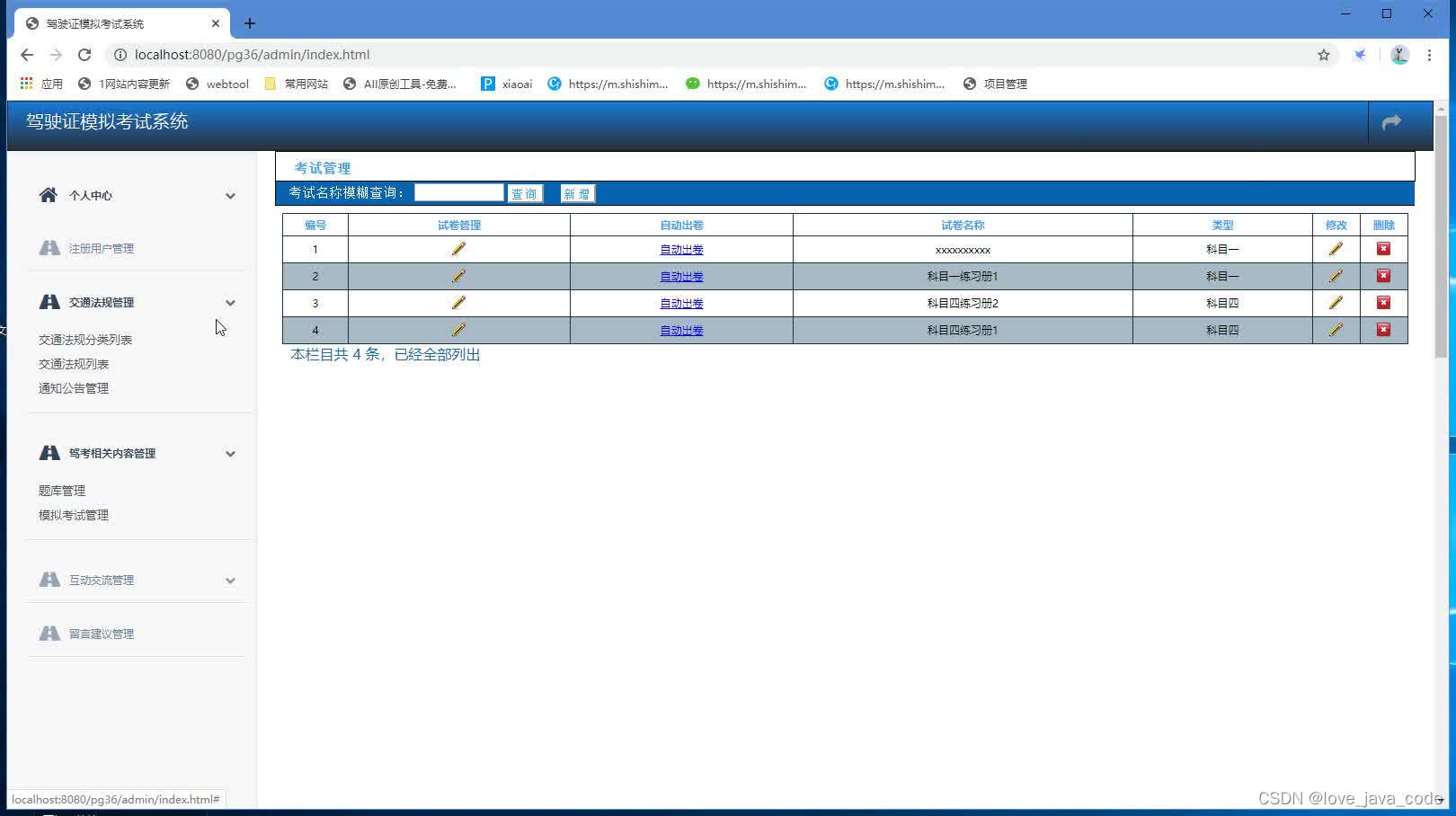This screenshot has height=816, width=1456.
Task: Click the home icon beside 个人中心
Action: [49, 195]
